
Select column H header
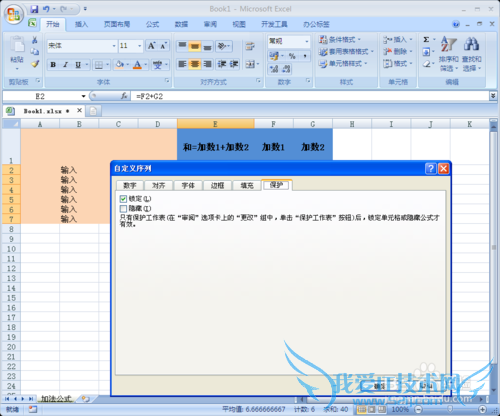coord(352,124)
